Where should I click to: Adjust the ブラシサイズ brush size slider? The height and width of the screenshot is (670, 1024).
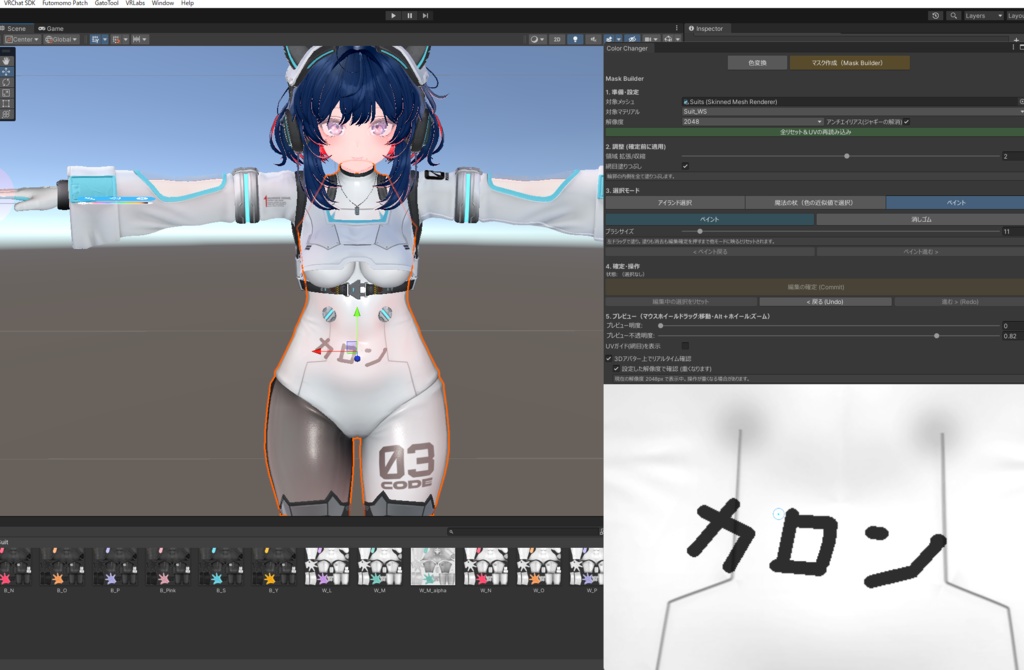pyautogui.click(x=699, y=231)
